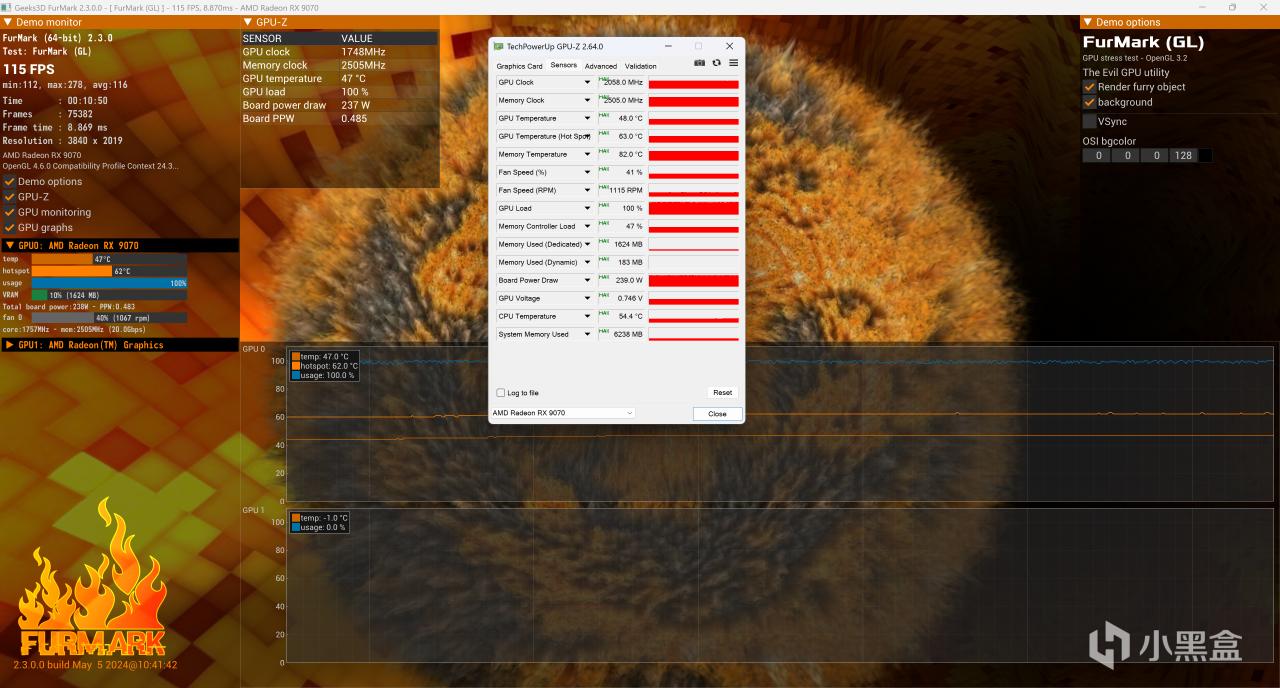Click the GPU Clock 2058.0 MHz value
Screen dimensions: 1280x688
pyautogui.click(x=624, y=83)
